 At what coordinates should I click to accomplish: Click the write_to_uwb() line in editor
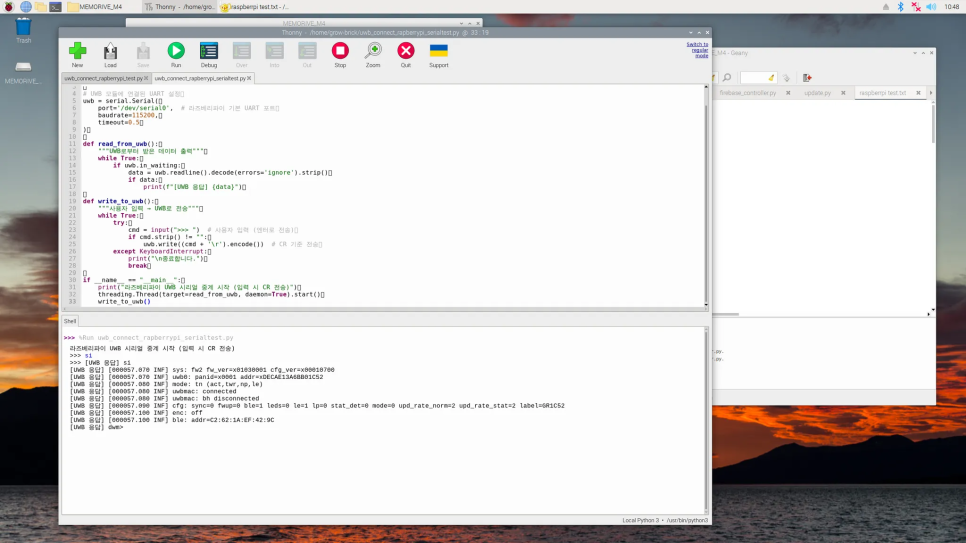coord(124,301)
